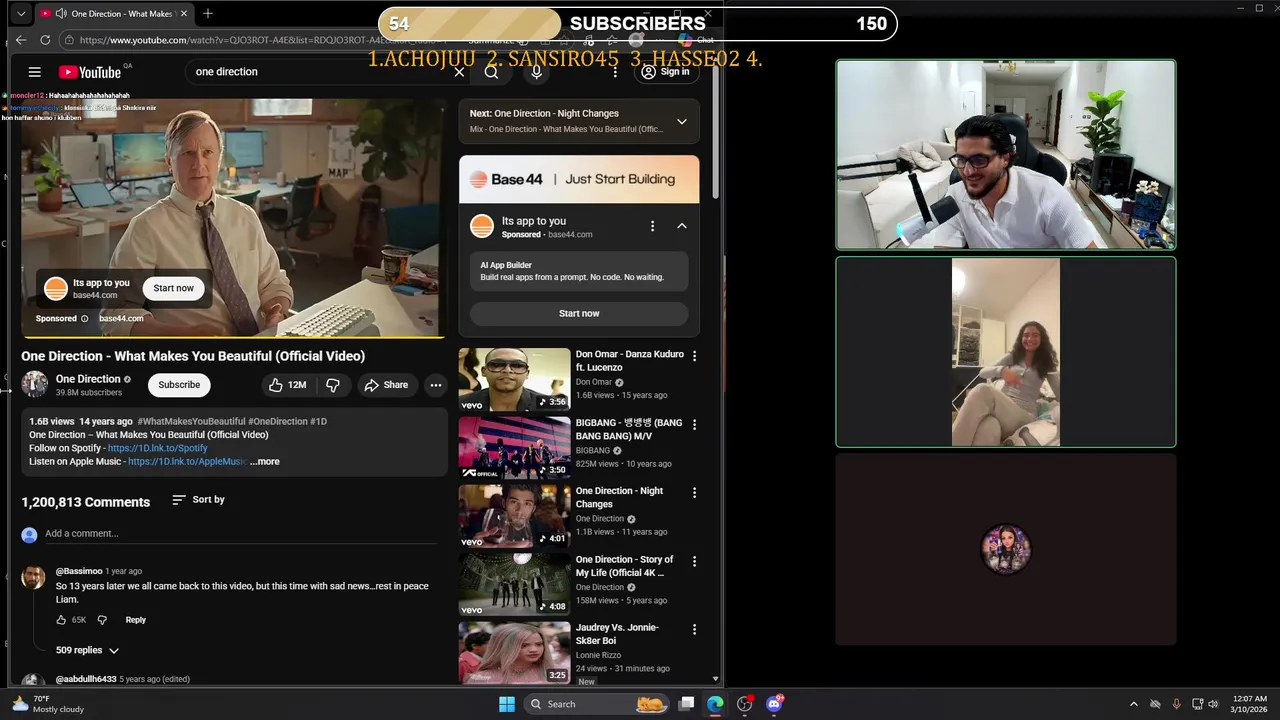The height and width of the screenshot is (720, 1280).
Task: Run search with the magnifier button
Action: click(x=491, y=72)
